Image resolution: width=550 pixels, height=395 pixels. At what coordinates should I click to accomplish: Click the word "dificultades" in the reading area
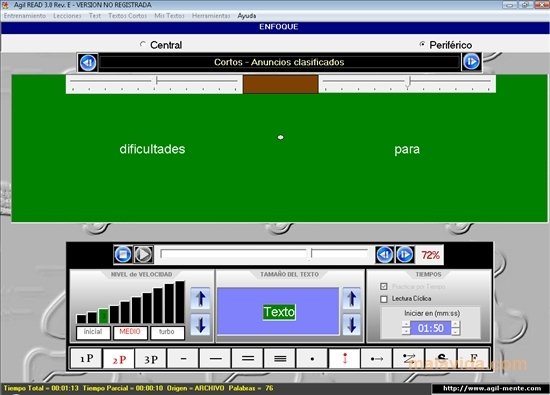tap(152, 149)
